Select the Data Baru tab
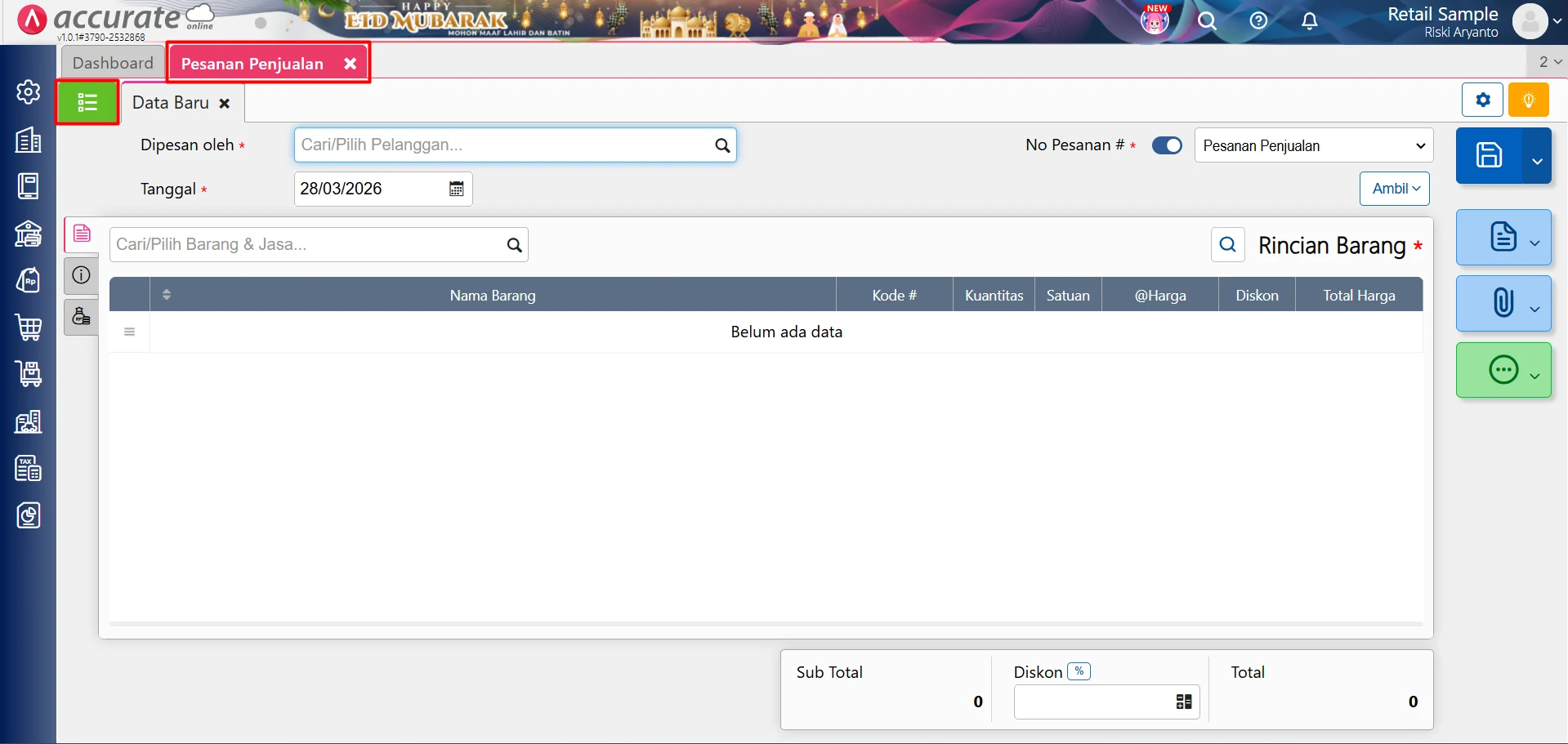 point(171,103)
